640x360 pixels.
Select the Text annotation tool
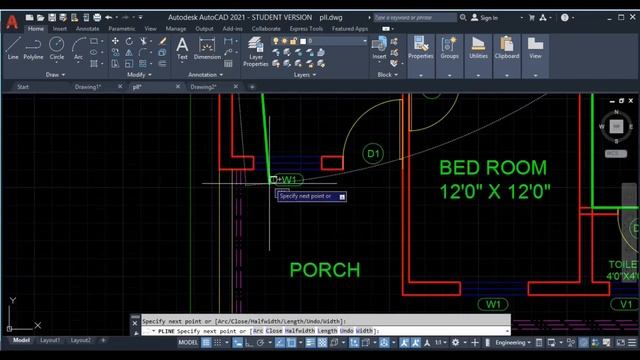pos(182,48)
